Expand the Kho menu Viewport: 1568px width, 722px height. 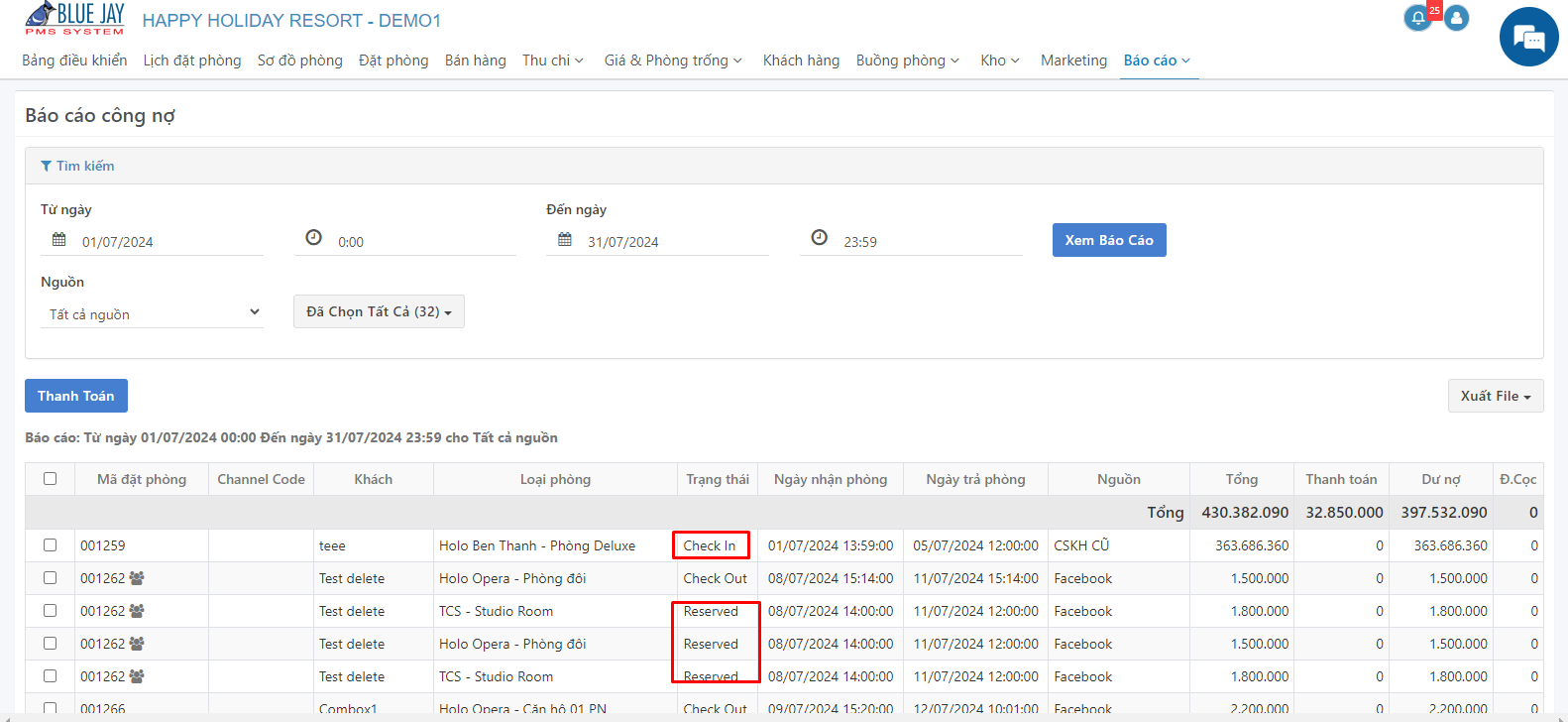pyautogui.click(x=1000, y=60)
